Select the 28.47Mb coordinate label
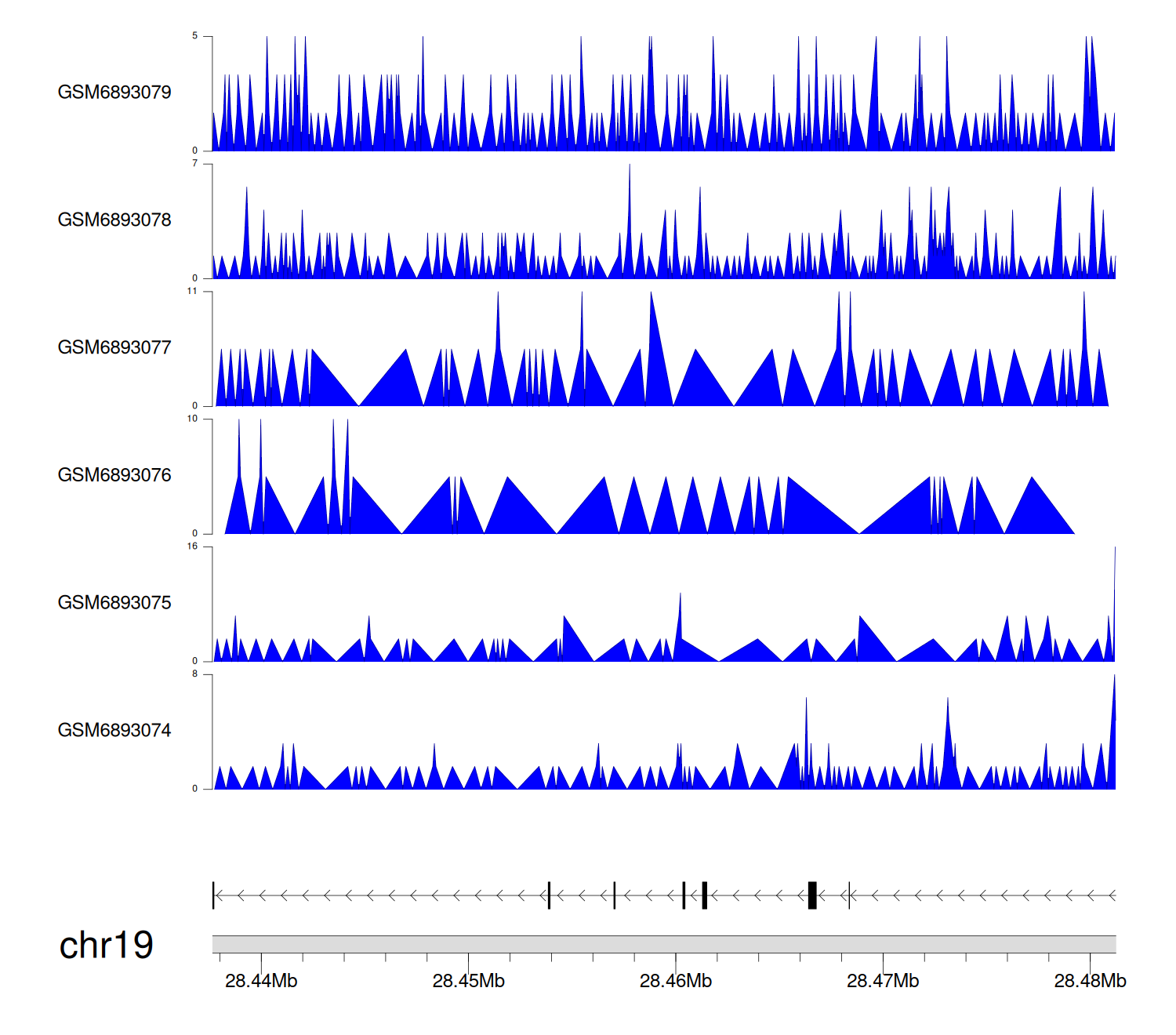Viewport: 1176px width, 1035px height. pos(883,981)
